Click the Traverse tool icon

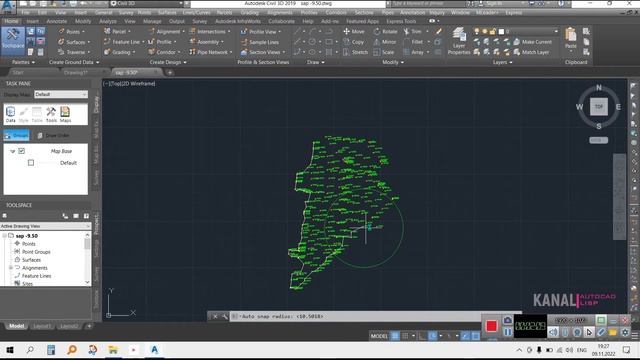coord(61,52)
